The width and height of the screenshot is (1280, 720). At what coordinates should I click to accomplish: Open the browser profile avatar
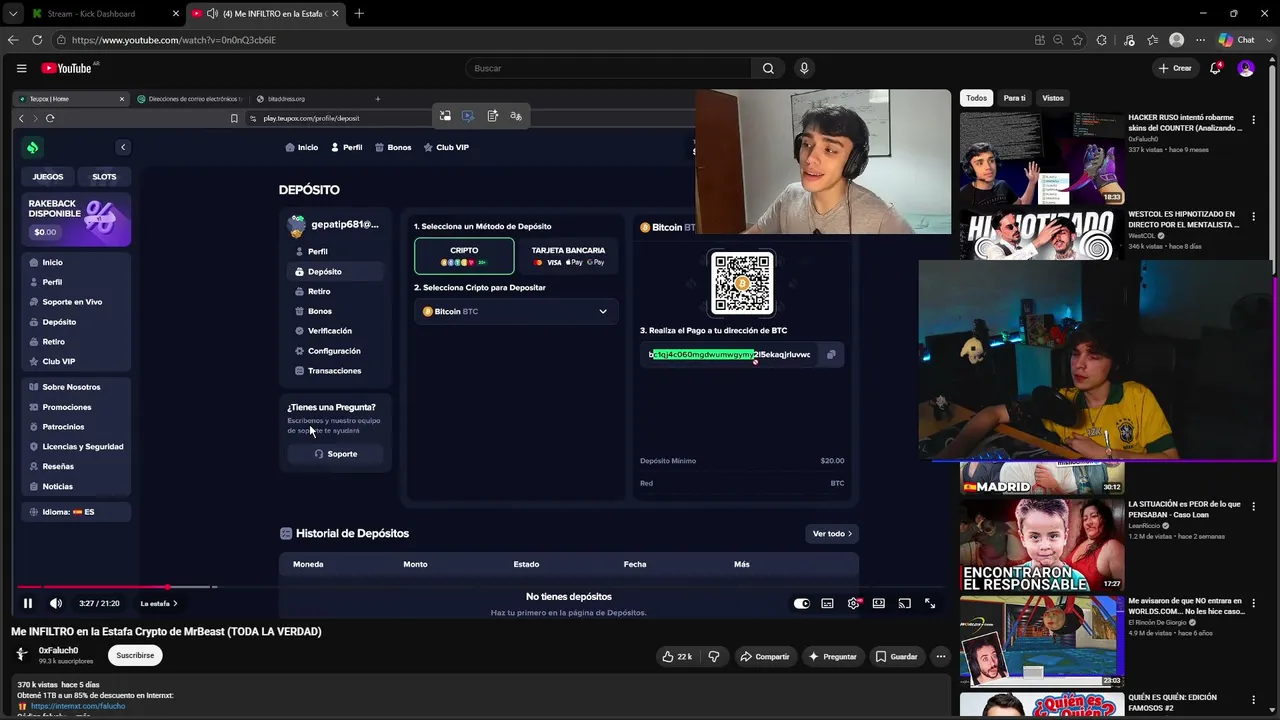coord(1176,40)
